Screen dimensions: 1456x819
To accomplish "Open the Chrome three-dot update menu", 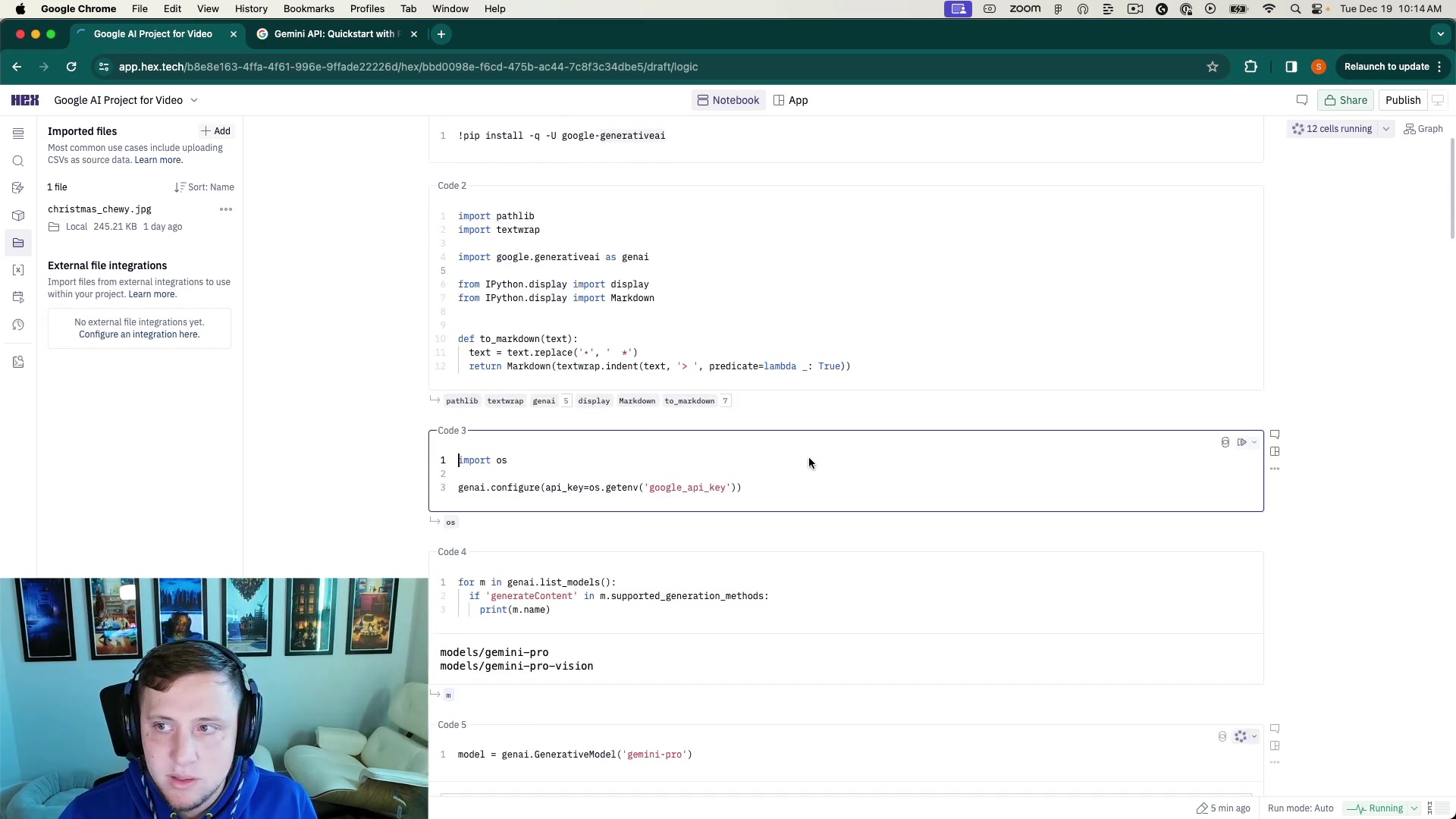I will [x=1439, y=67].
